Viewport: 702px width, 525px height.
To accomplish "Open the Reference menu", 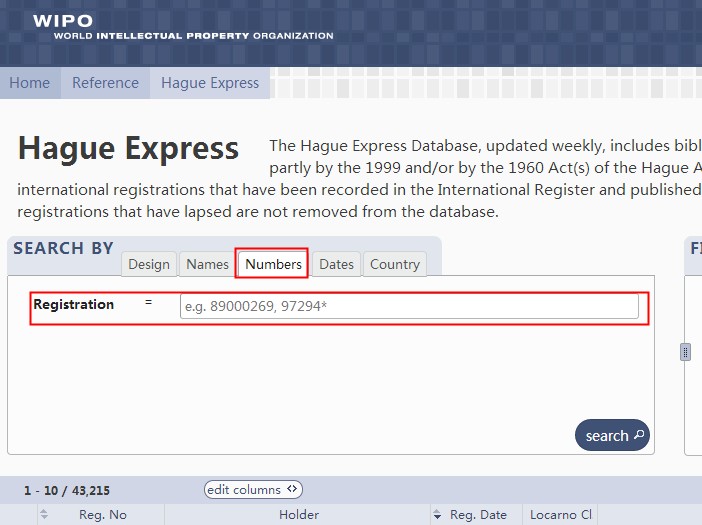I will tap(105, 83).
